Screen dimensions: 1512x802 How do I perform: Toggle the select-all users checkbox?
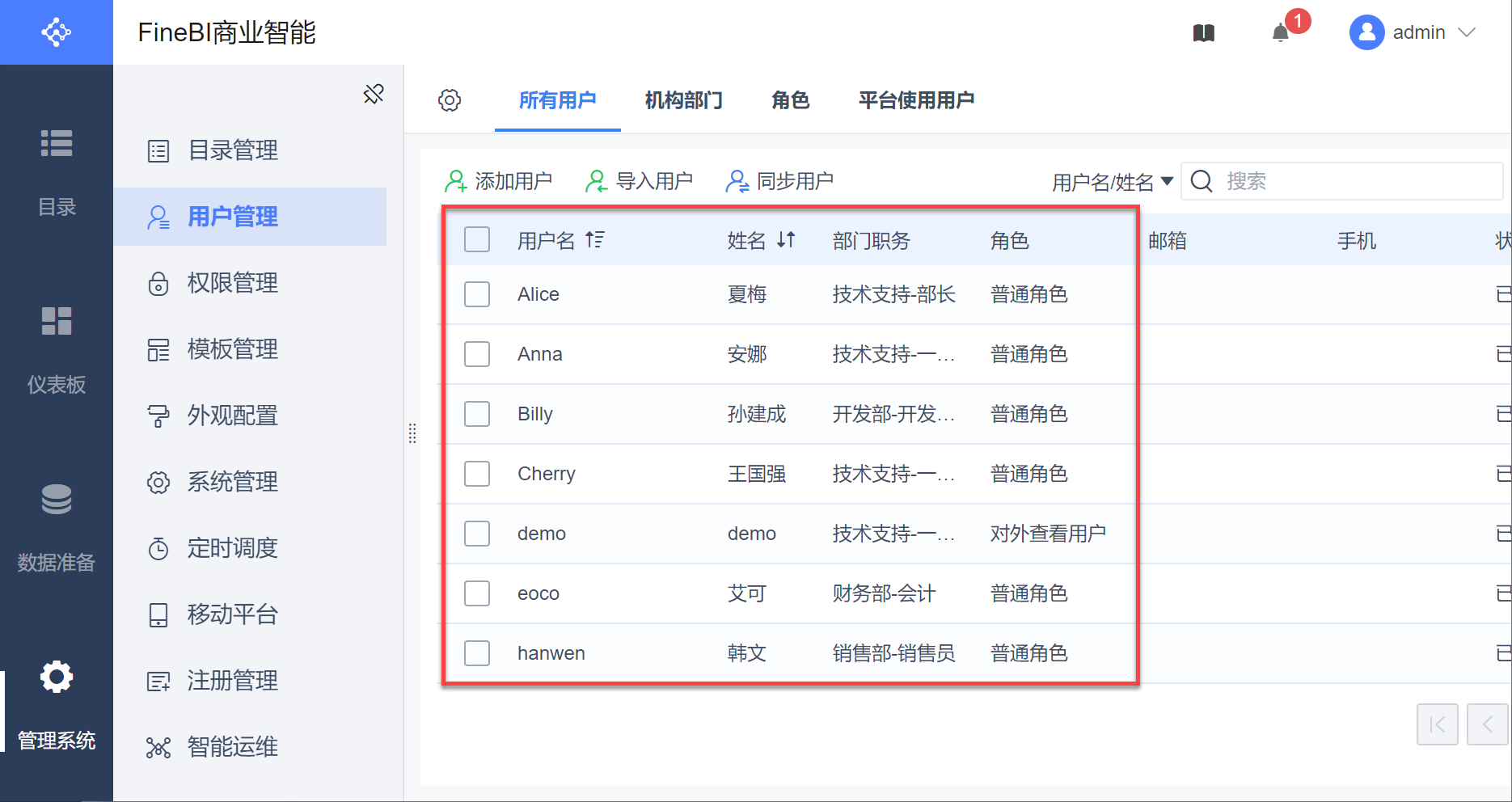[x=477, y=240]
